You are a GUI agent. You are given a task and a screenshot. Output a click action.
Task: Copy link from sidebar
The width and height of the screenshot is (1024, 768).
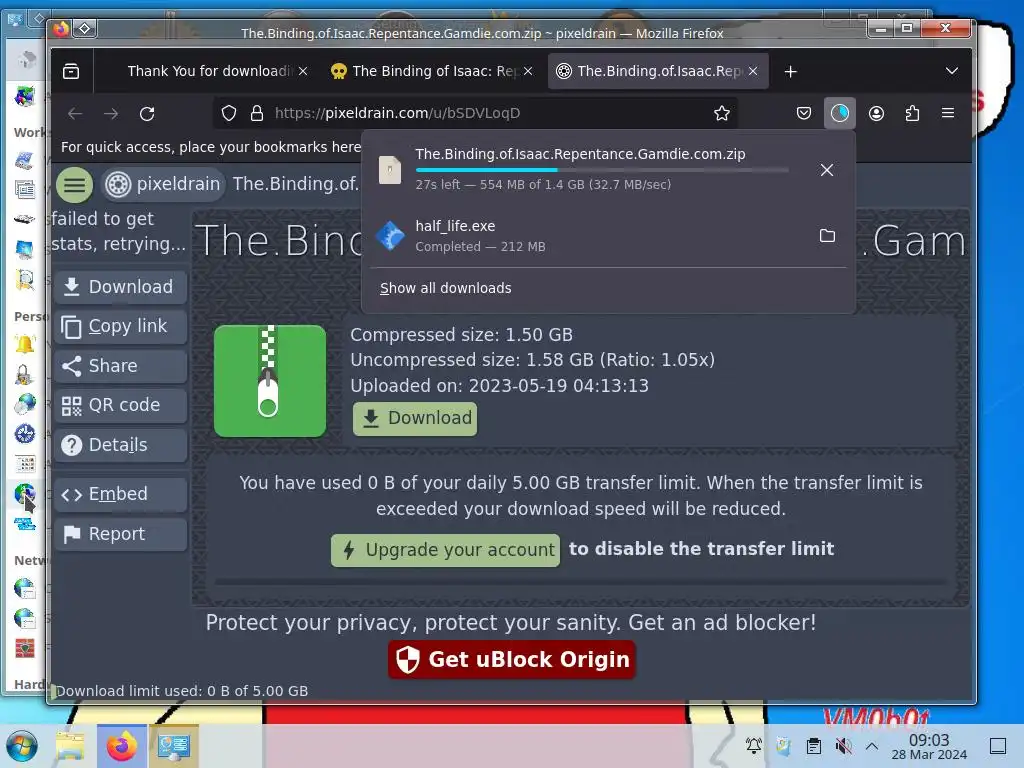click(120, 326)
